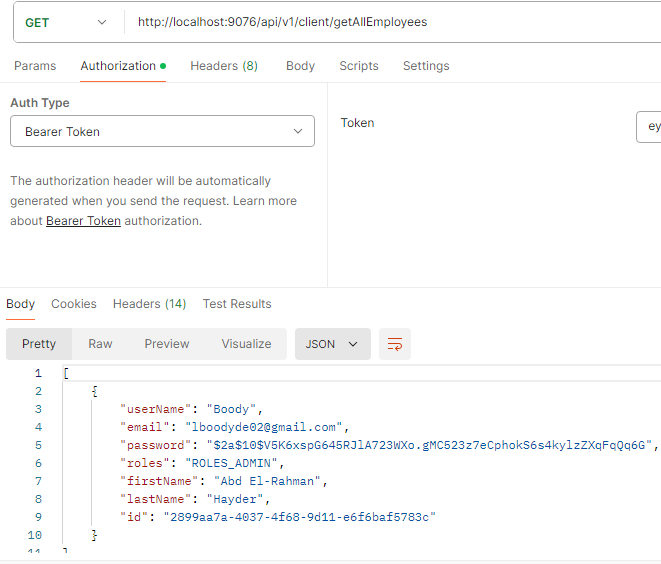Click the "Boody" value in the response
This screenshot has height=564, width=661.
(231, 409)
